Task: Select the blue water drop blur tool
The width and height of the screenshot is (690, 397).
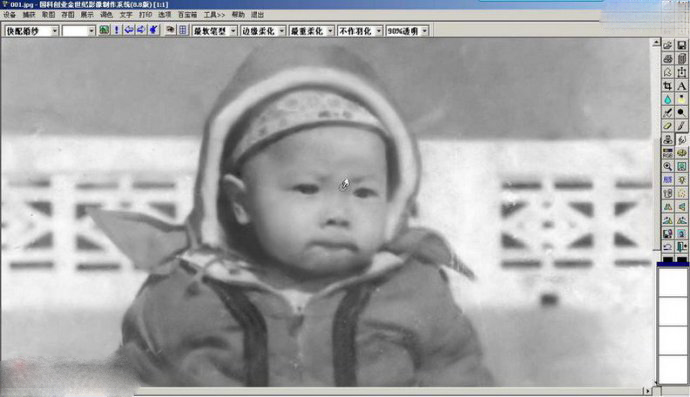Action: coord(668,99)
